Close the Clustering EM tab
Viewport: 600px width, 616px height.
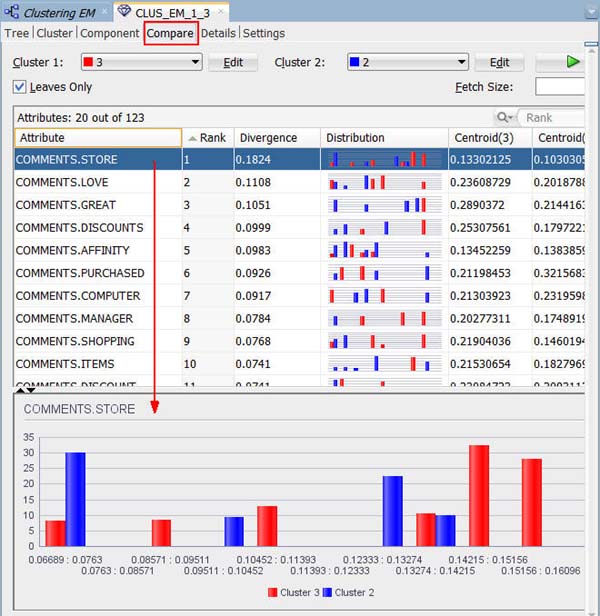[105, 11]
